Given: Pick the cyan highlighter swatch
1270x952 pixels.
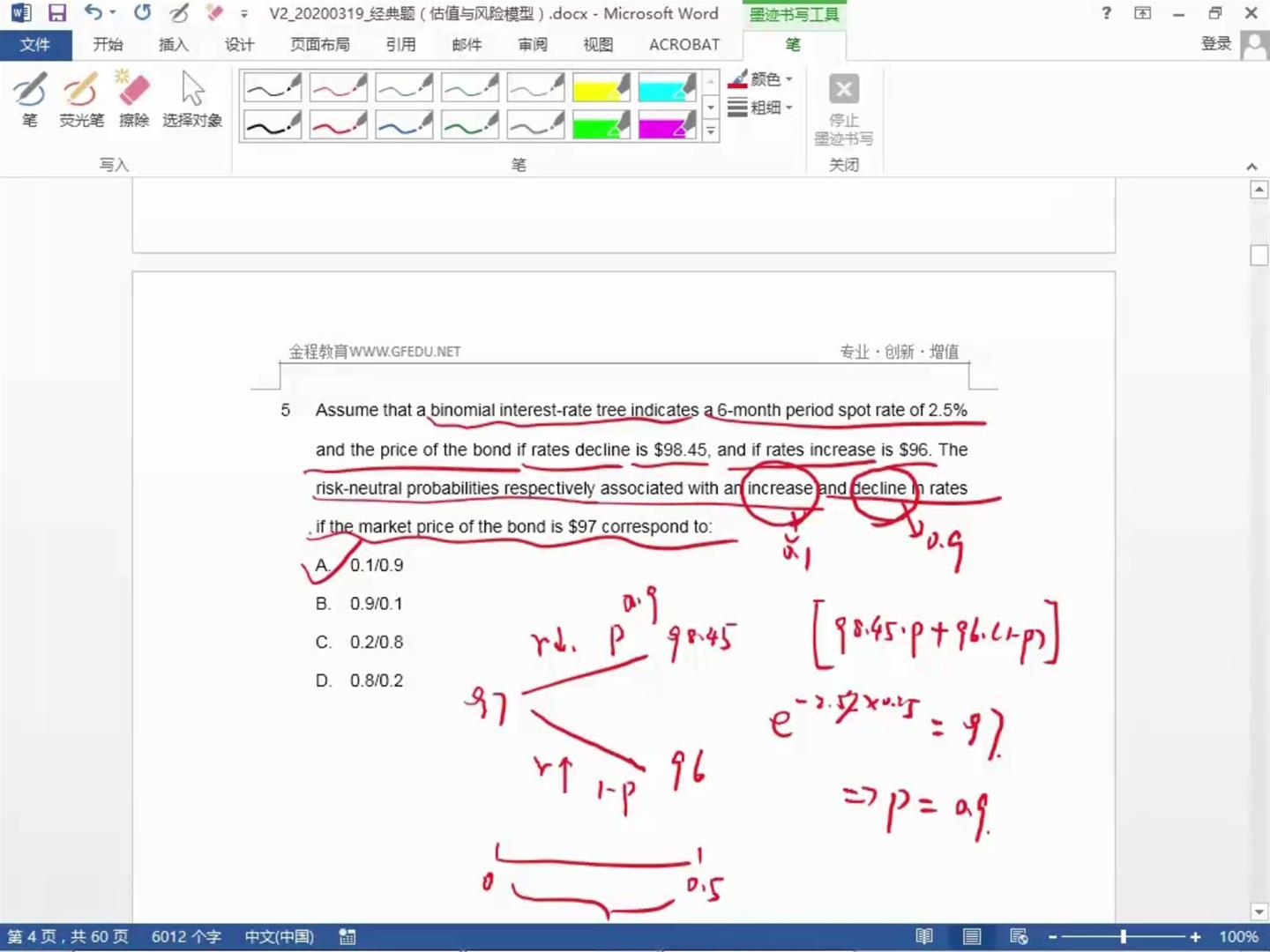Looking at the screenshot, I should click(667, 87).
